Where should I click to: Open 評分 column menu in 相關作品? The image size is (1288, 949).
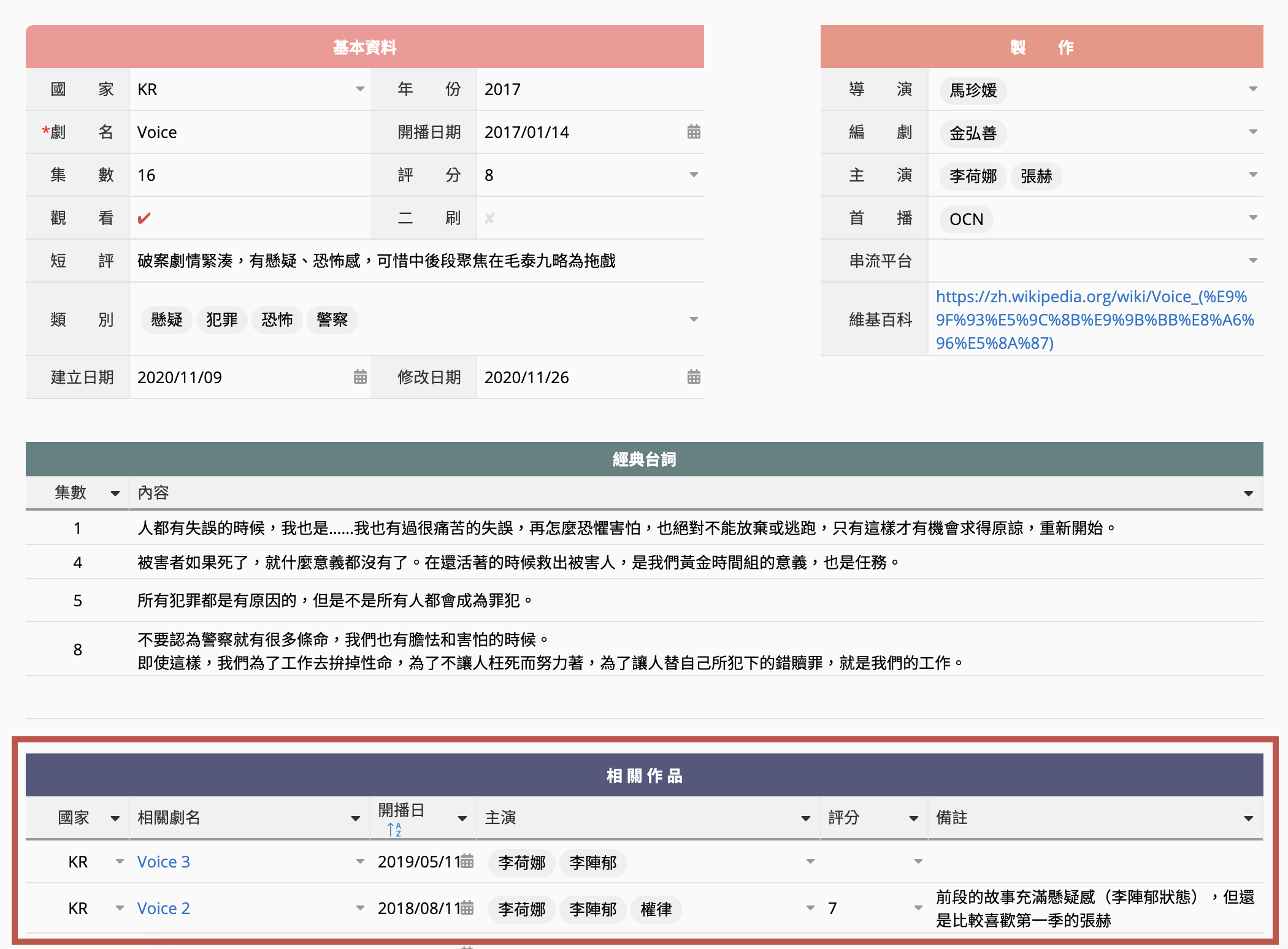[913, 818]
